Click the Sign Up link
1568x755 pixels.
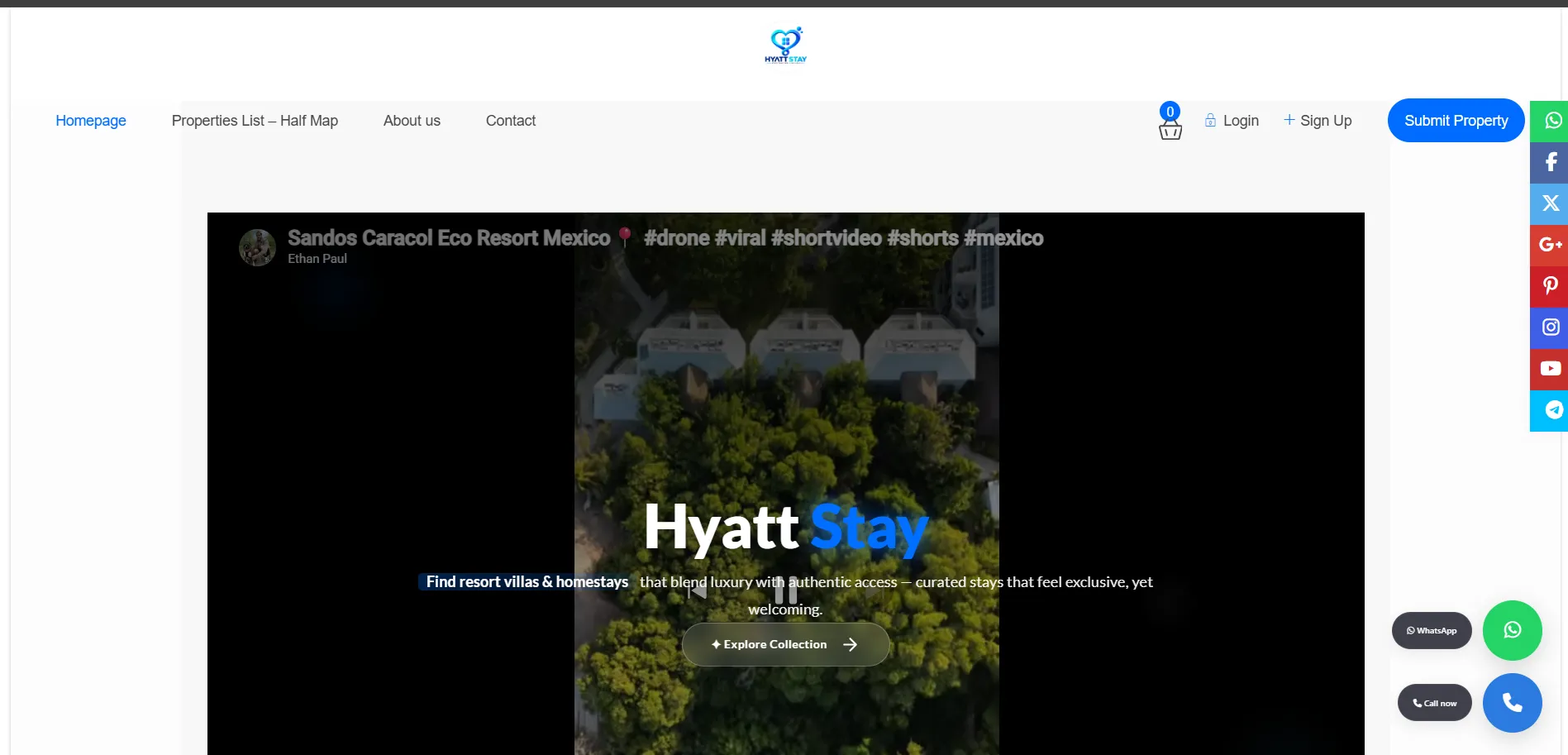coord(1318,121)
